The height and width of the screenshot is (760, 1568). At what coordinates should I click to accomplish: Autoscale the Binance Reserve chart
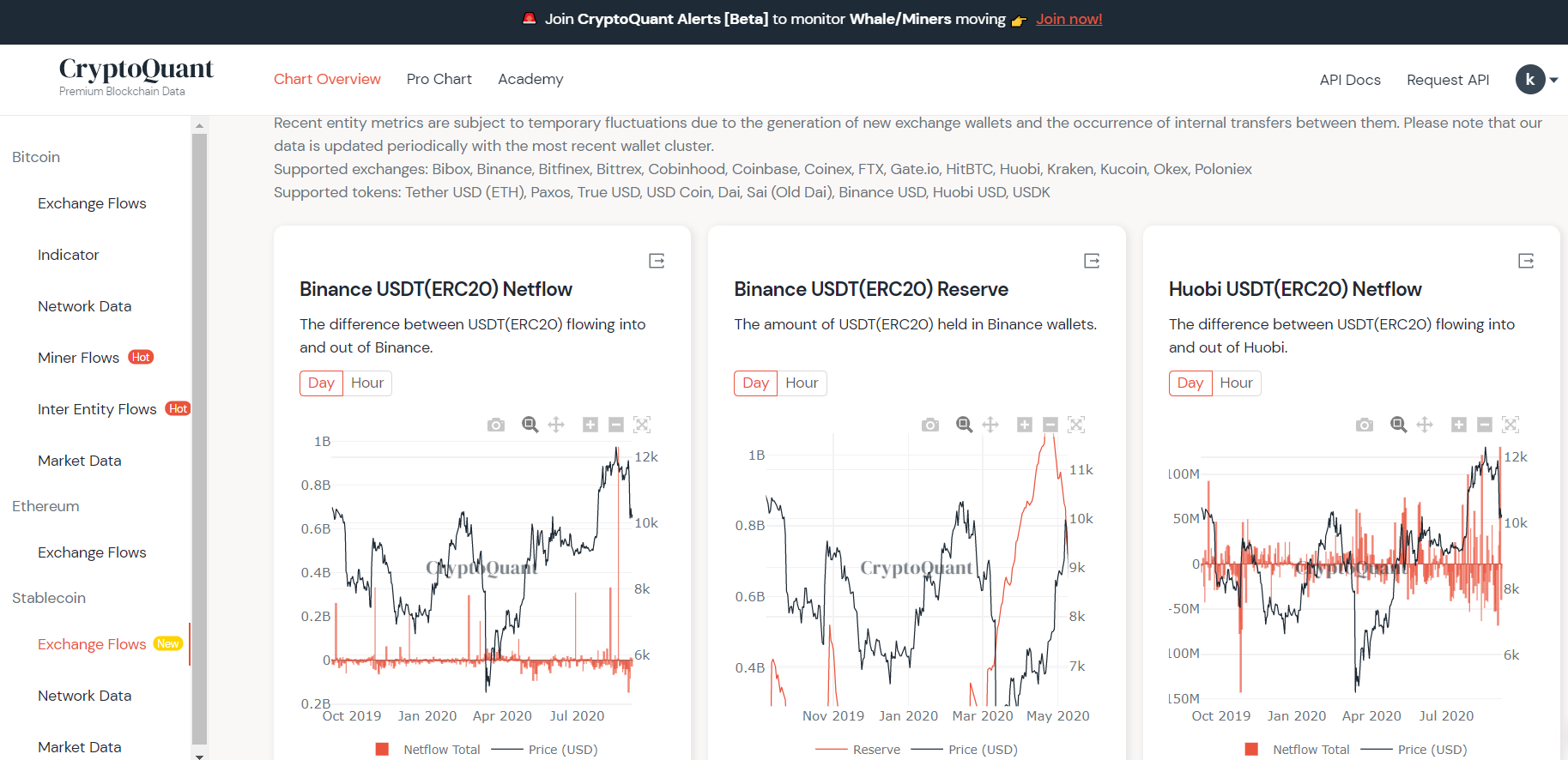(1076, 425)
